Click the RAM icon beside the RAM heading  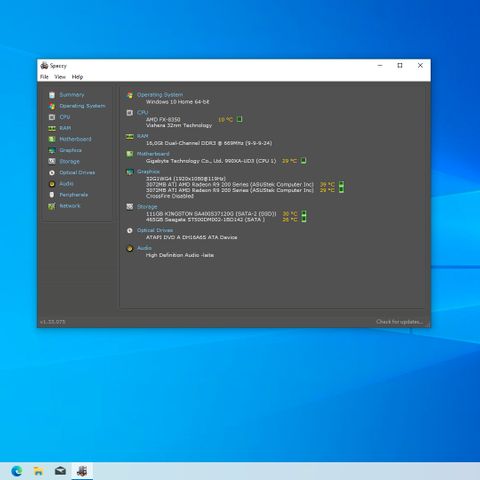click(130, 136)
